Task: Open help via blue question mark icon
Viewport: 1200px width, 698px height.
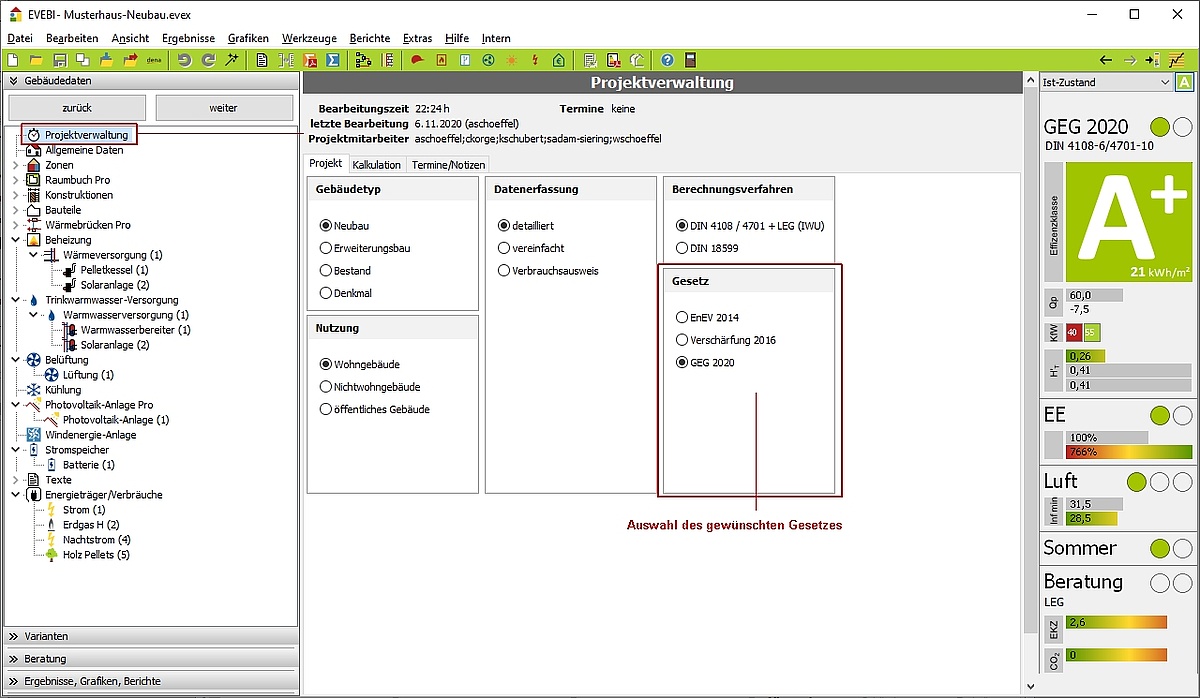Action: coord(667,60)
